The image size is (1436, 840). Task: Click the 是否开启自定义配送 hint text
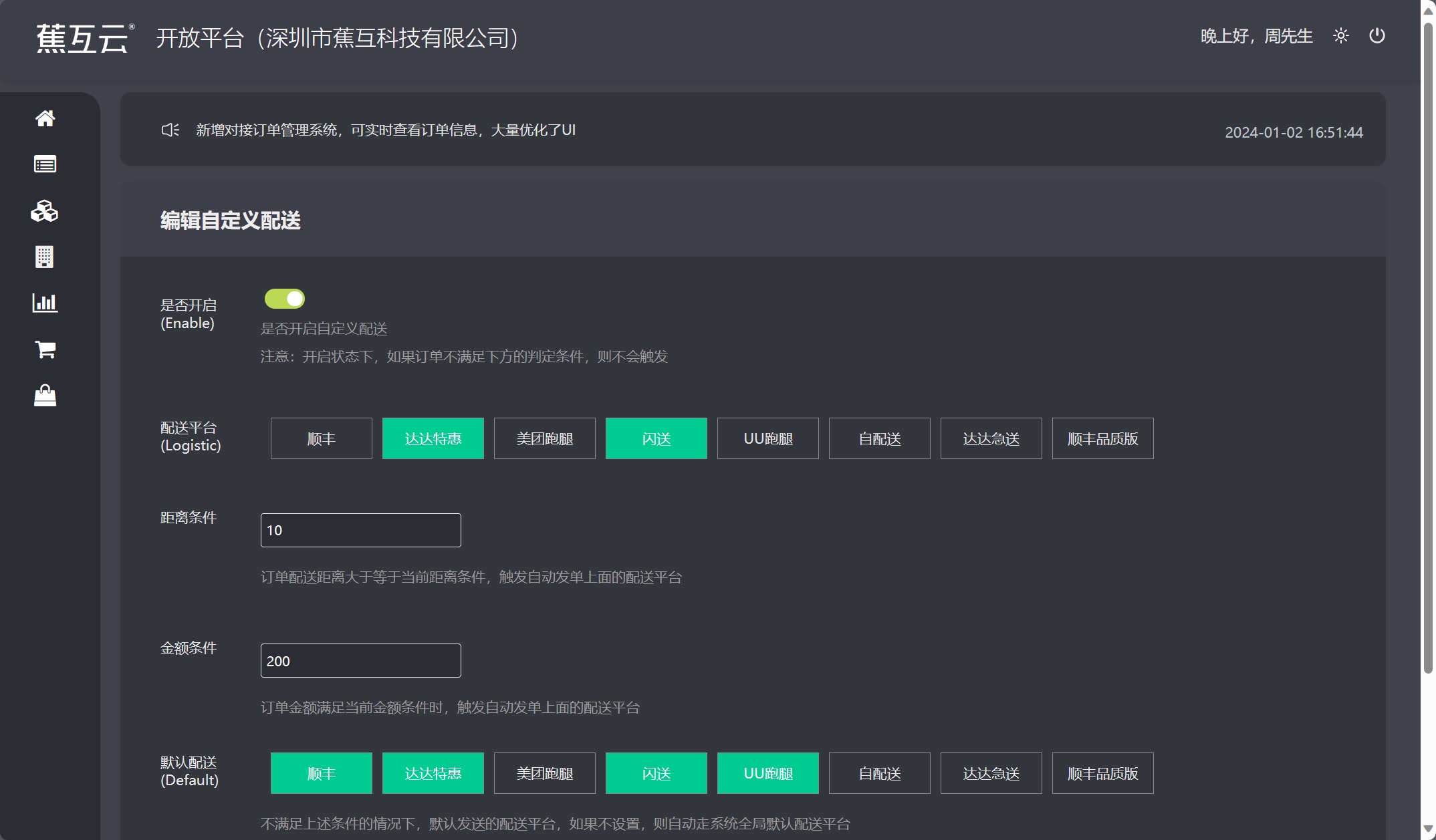[x=324, y=329]
